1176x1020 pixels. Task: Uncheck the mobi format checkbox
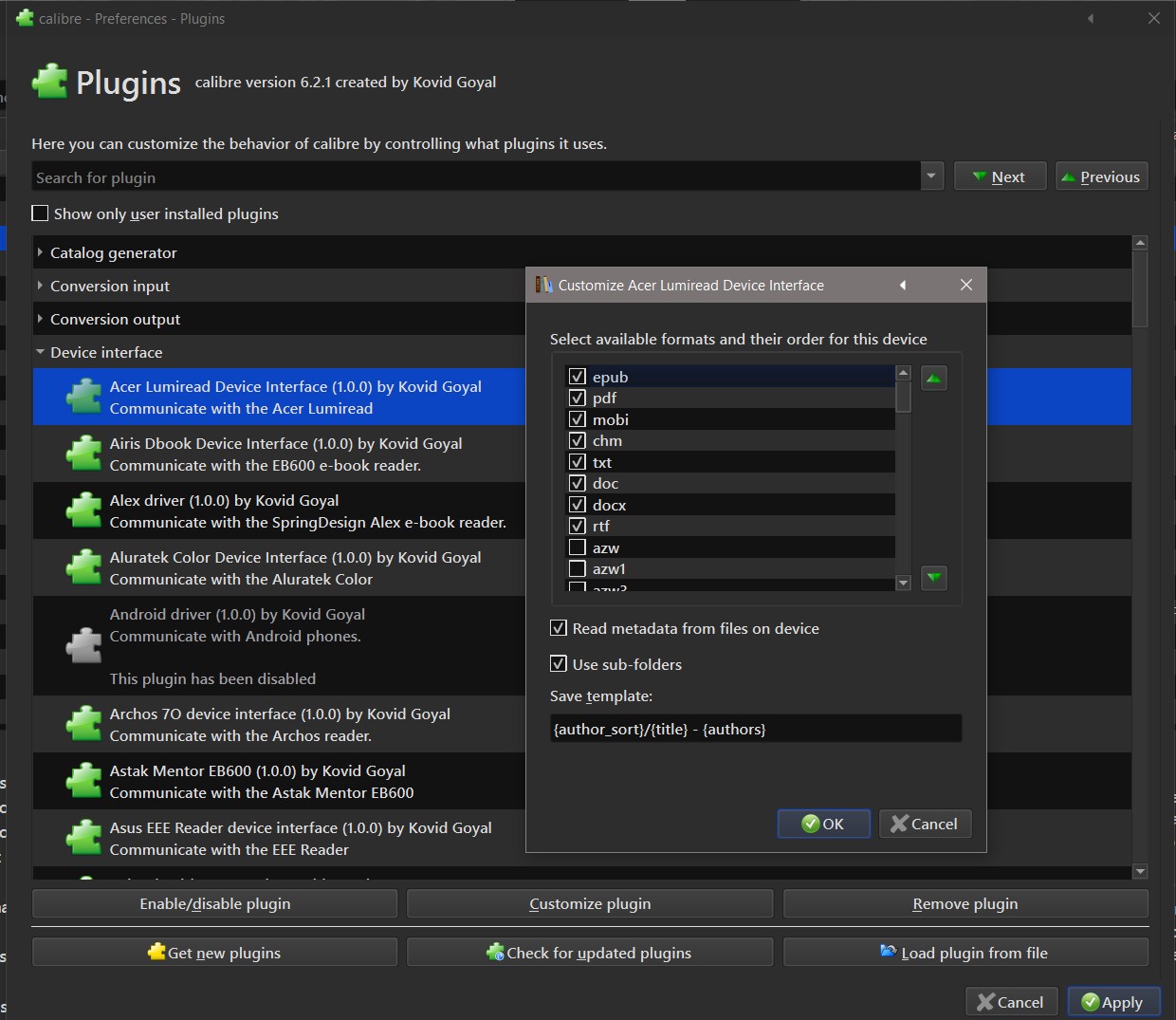click(x=577, y=418)
